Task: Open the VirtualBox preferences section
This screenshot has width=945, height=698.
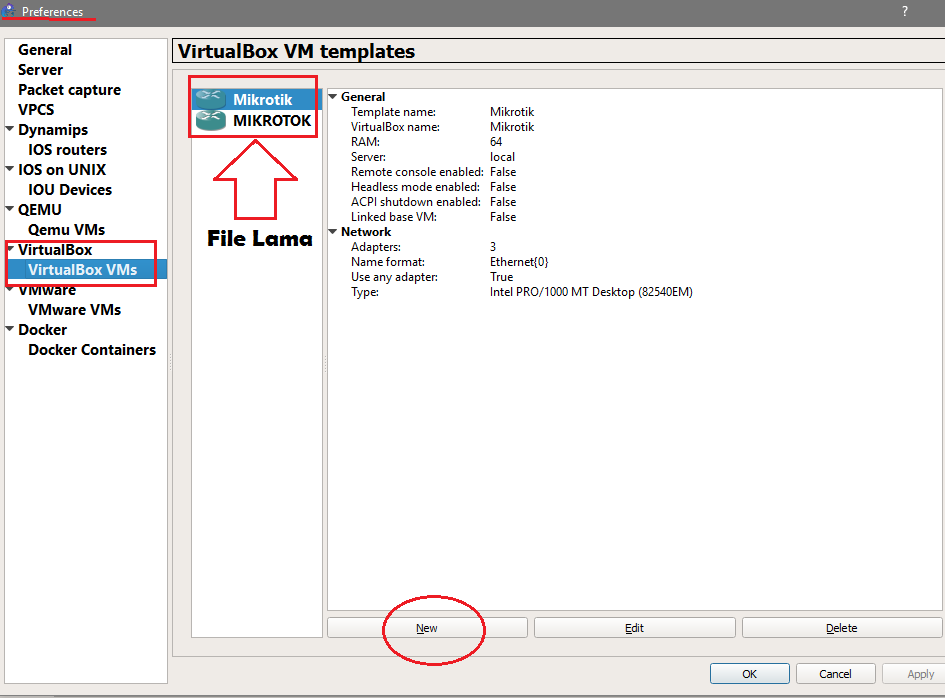Action: click(55, 250)
